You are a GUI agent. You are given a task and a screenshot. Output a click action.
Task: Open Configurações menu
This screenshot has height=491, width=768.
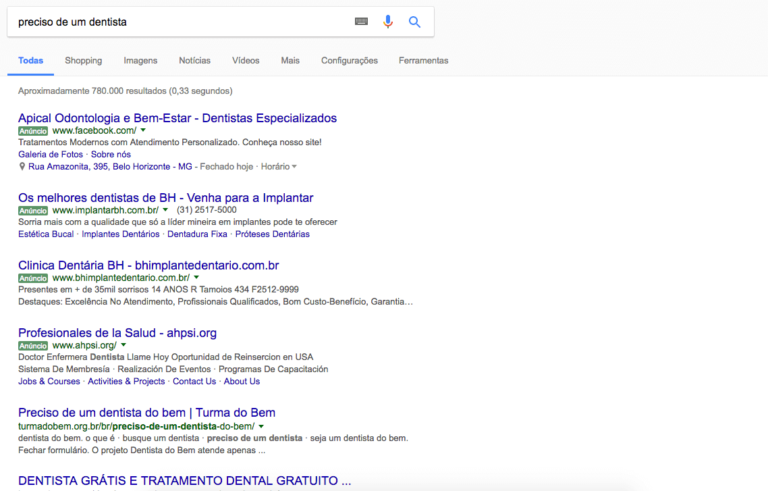(x=349, y=61)
